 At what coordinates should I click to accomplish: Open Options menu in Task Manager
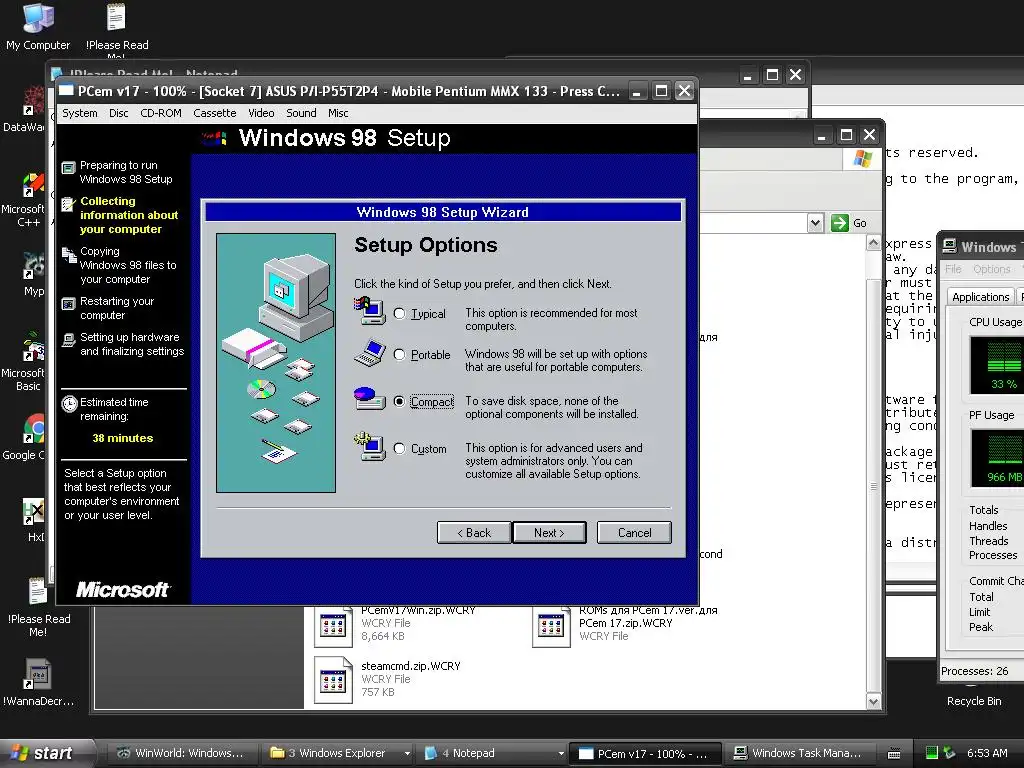[x=991, y=269]
